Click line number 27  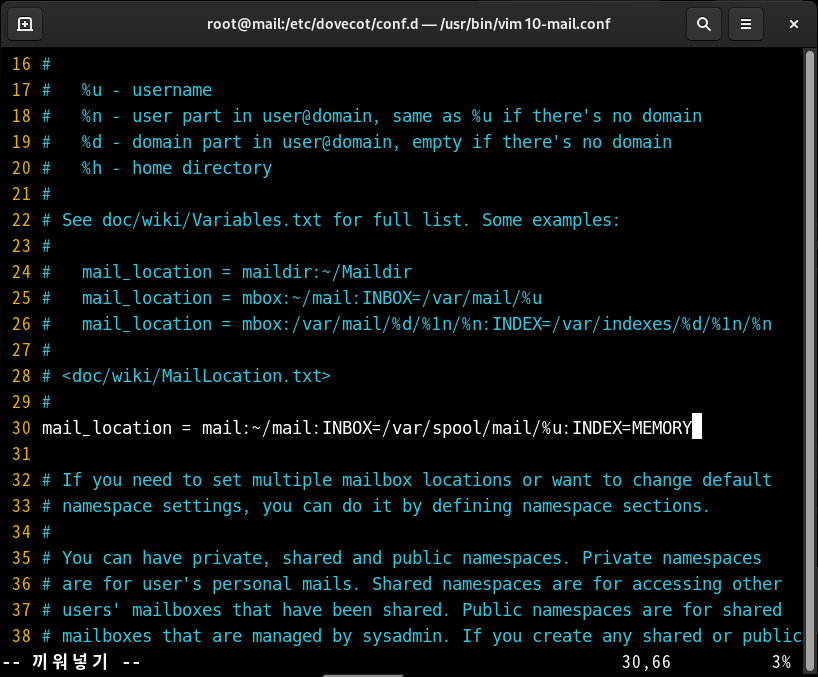pos(21,350)
